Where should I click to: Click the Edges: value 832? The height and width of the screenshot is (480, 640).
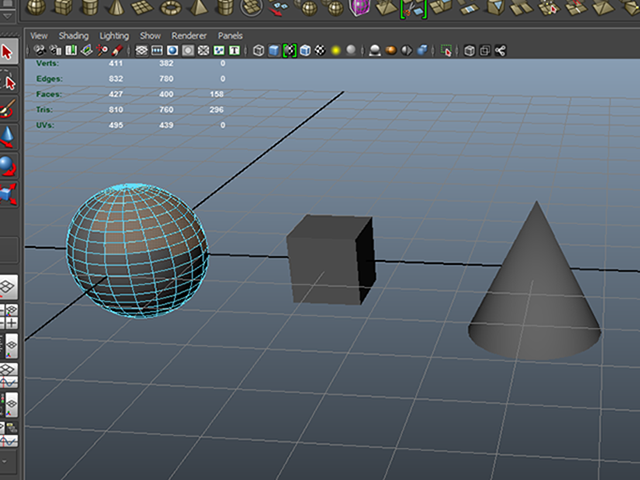[x=116, y=79]
